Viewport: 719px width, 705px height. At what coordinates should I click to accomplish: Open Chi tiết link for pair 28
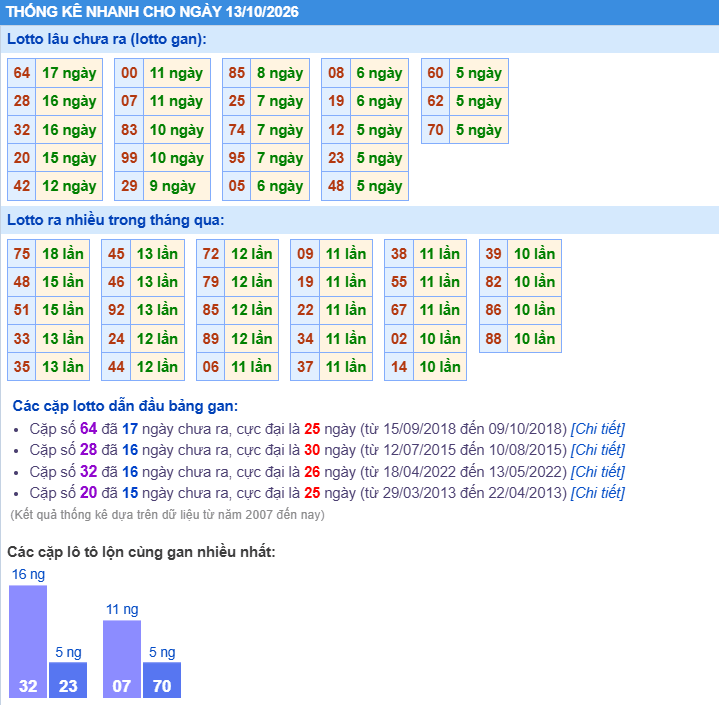(x=597, y=450)
